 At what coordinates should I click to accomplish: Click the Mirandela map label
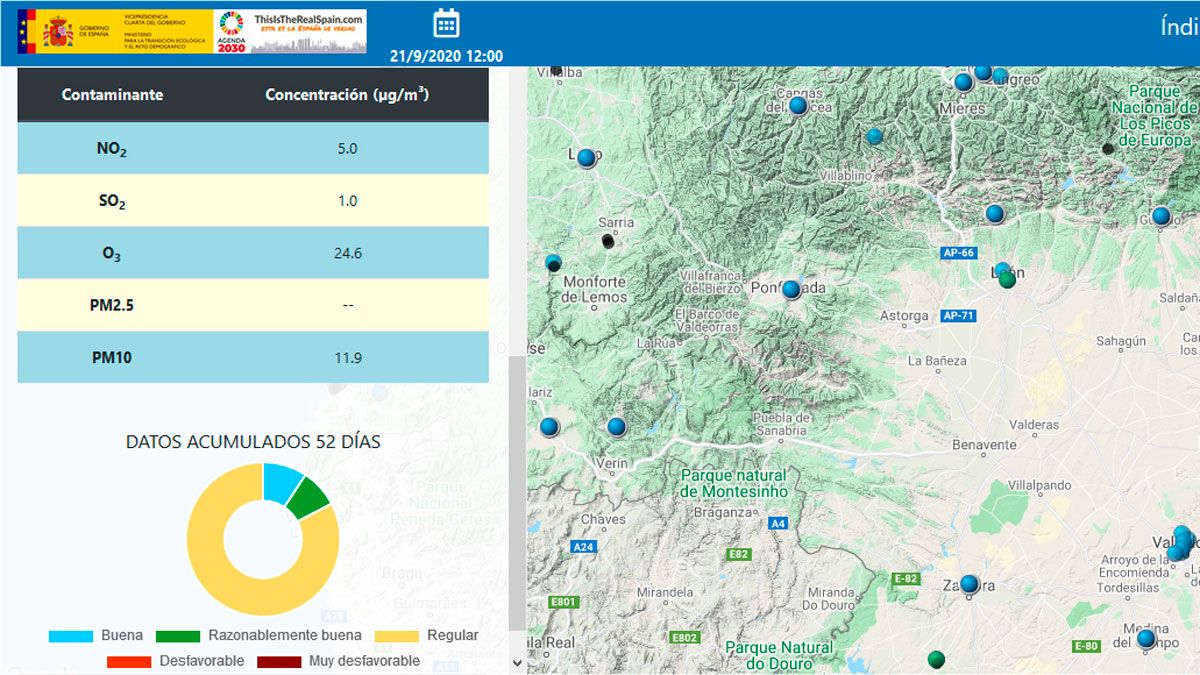665,592
